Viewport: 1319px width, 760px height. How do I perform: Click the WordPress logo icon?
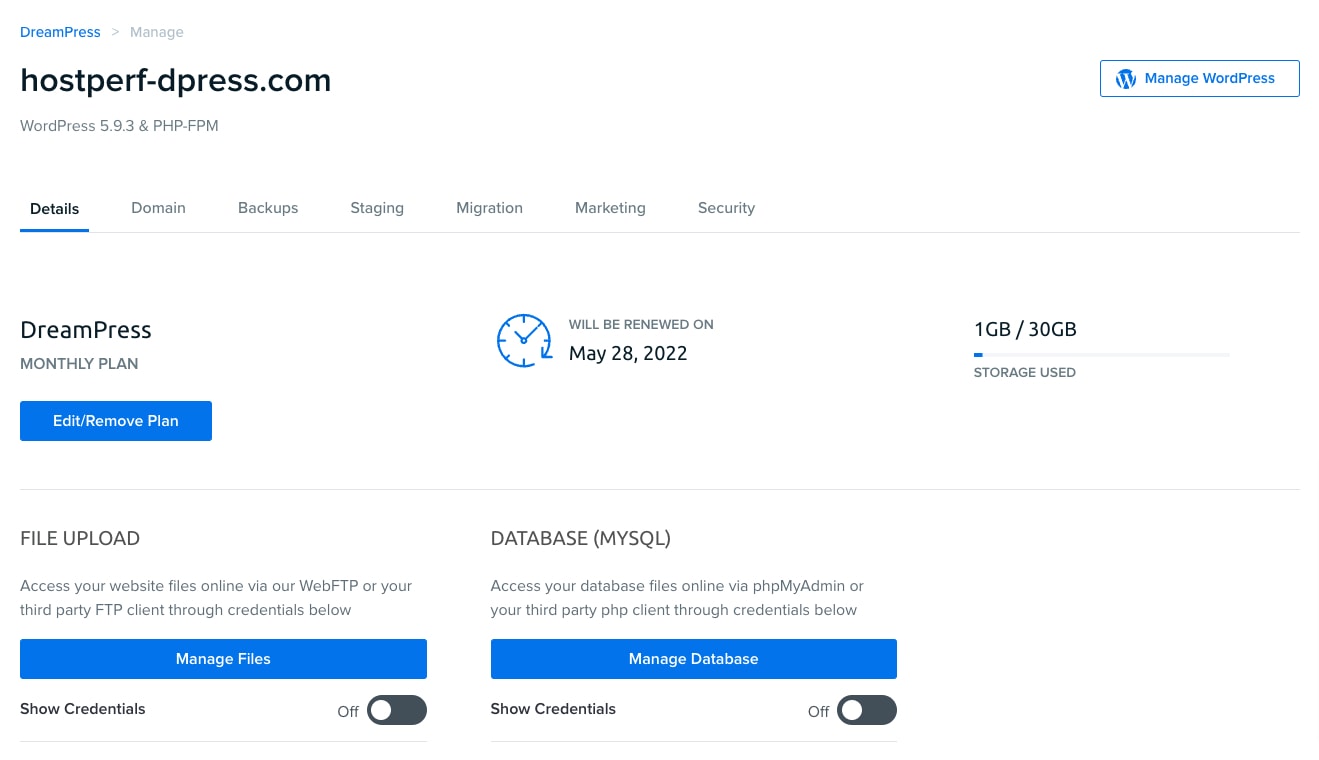pyautogui.click(x=1126, y=79)
